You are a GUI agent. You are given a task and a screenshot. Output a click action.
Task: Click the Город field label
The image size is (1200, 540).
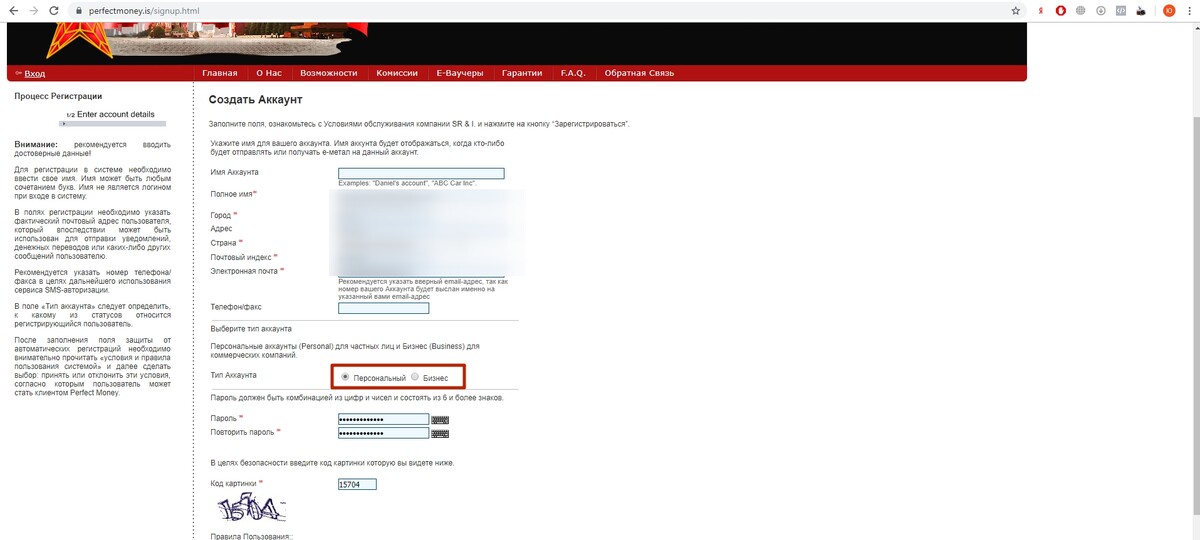pyautogui.click(x=223, y=215)
